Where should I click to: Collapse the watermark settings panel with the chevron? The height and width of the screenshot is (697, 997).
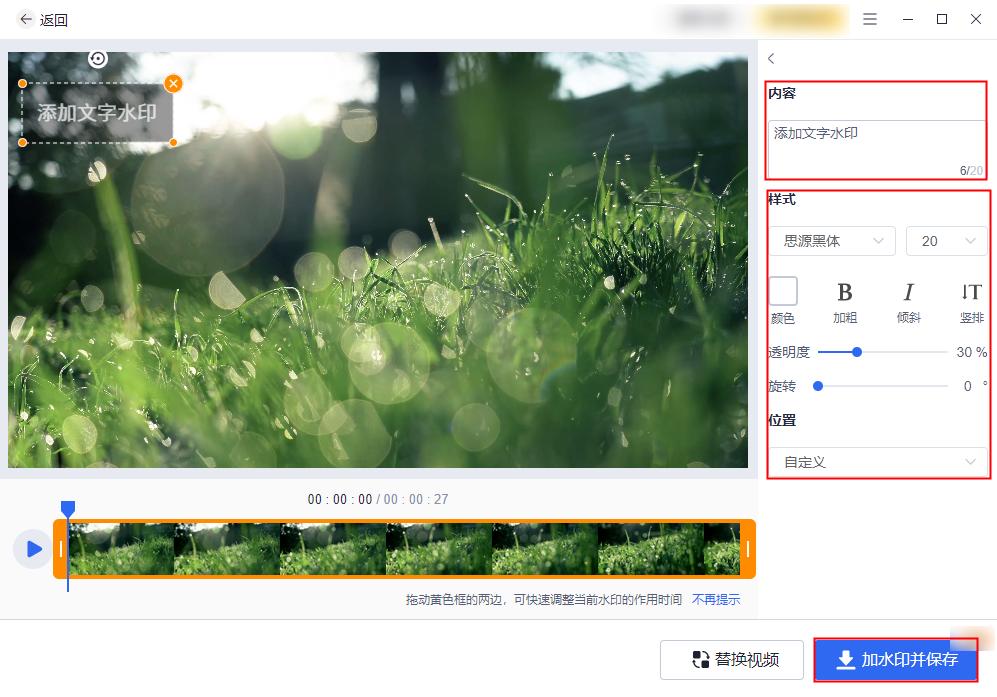coord(771,59)
